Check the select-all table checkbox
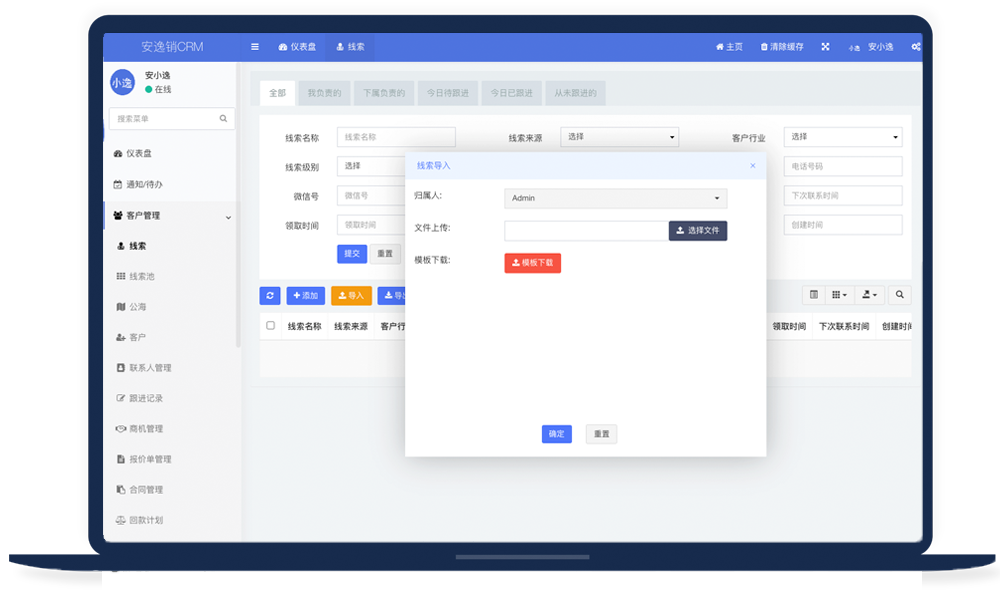1000x590 pixels. (270, 326)
